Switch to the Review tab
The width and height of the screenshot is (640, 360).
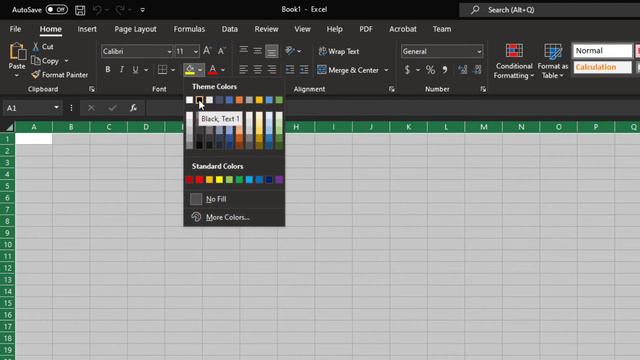click(x=266, y=29)
